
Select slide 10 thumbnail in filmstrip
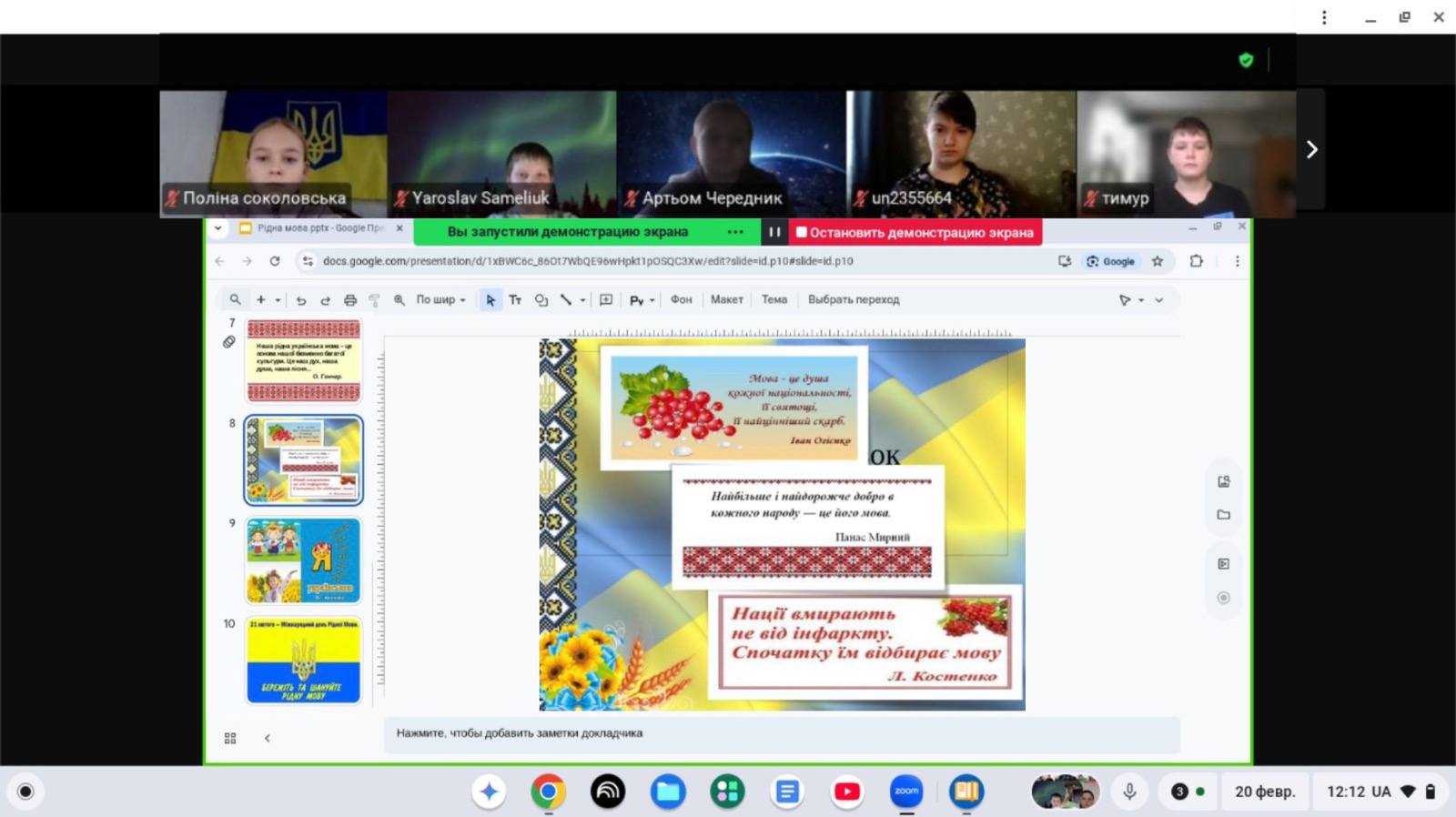click(303, 660)
